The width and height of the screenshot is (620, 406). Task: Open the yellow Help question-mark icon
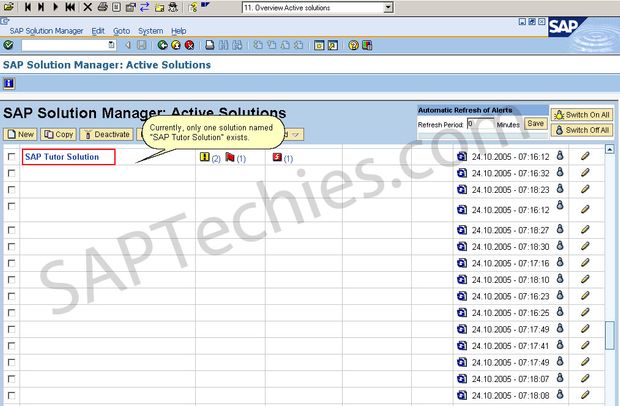point(353,45)
